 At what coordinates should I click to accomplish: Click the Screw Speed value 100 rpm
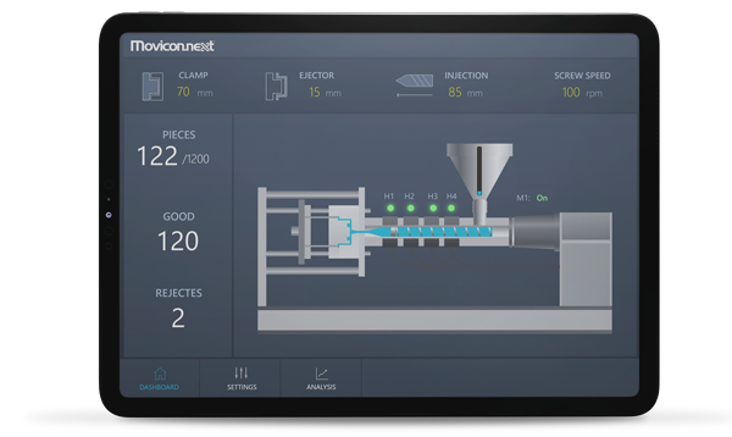tap(582, 92)
